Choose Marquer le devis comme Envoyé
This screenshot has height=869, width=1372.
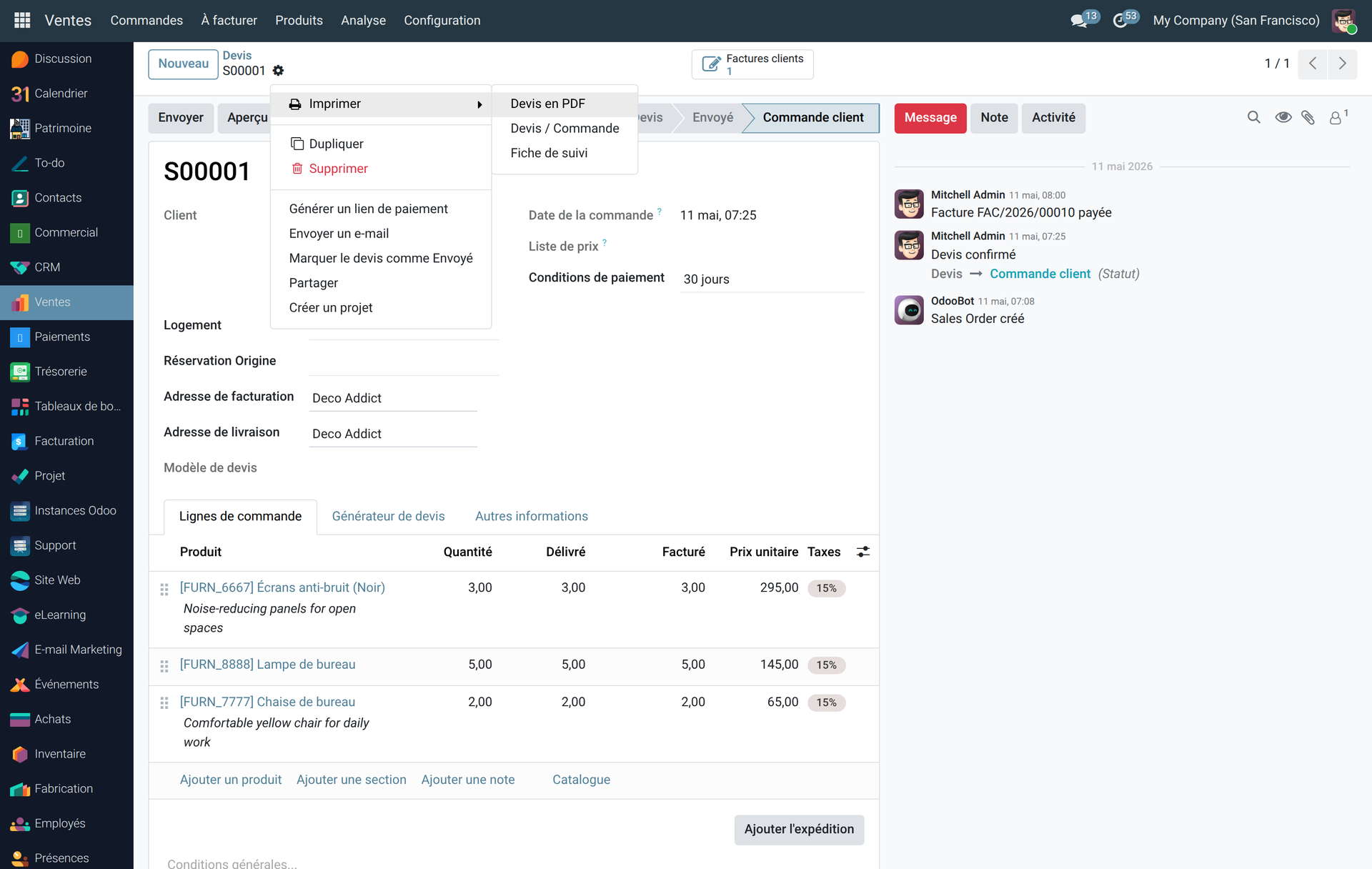[x=381, y=258]
